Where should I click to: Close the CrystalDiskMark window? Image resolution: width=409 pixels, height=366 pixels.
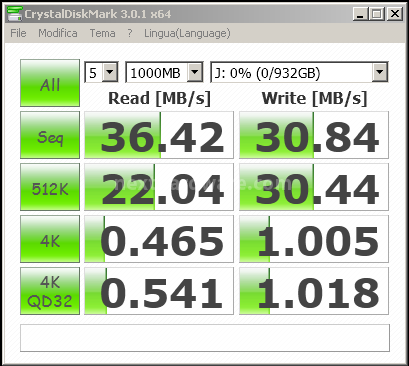pos(395,14)
